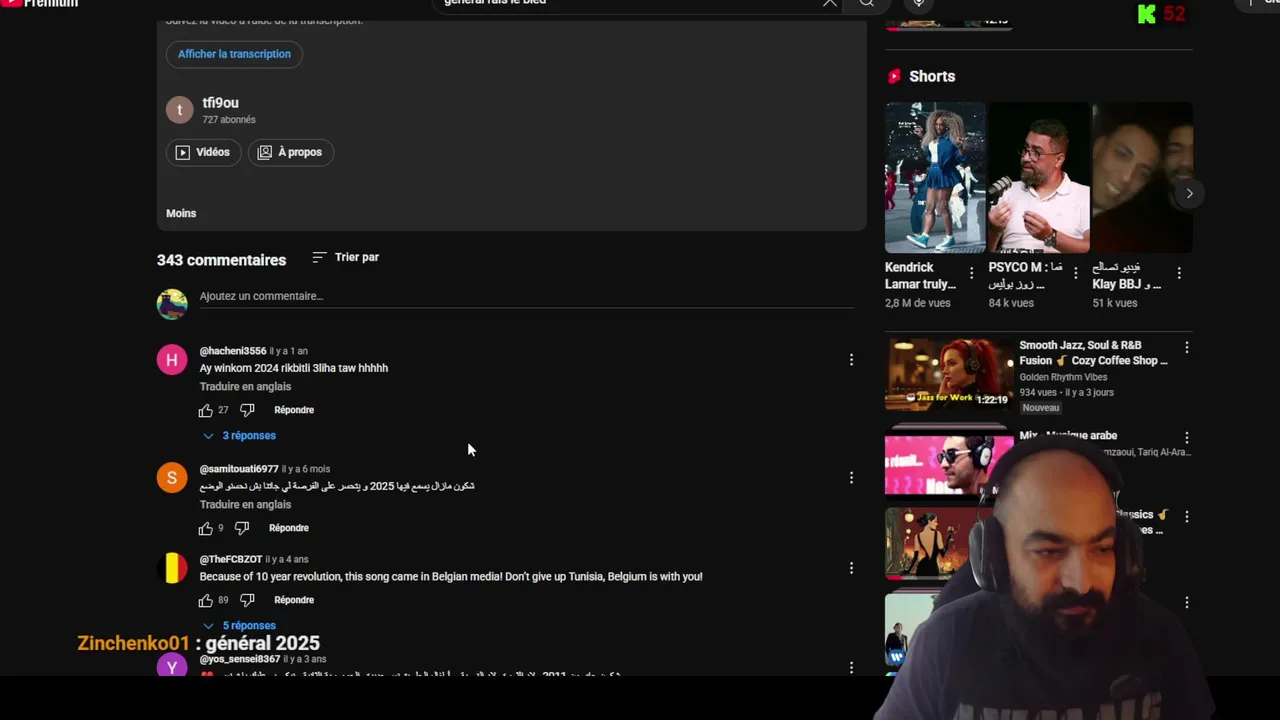Open options menu for yos_sensei8367 comment
The image size is (1280, 720).
click(x=851, y=667)
